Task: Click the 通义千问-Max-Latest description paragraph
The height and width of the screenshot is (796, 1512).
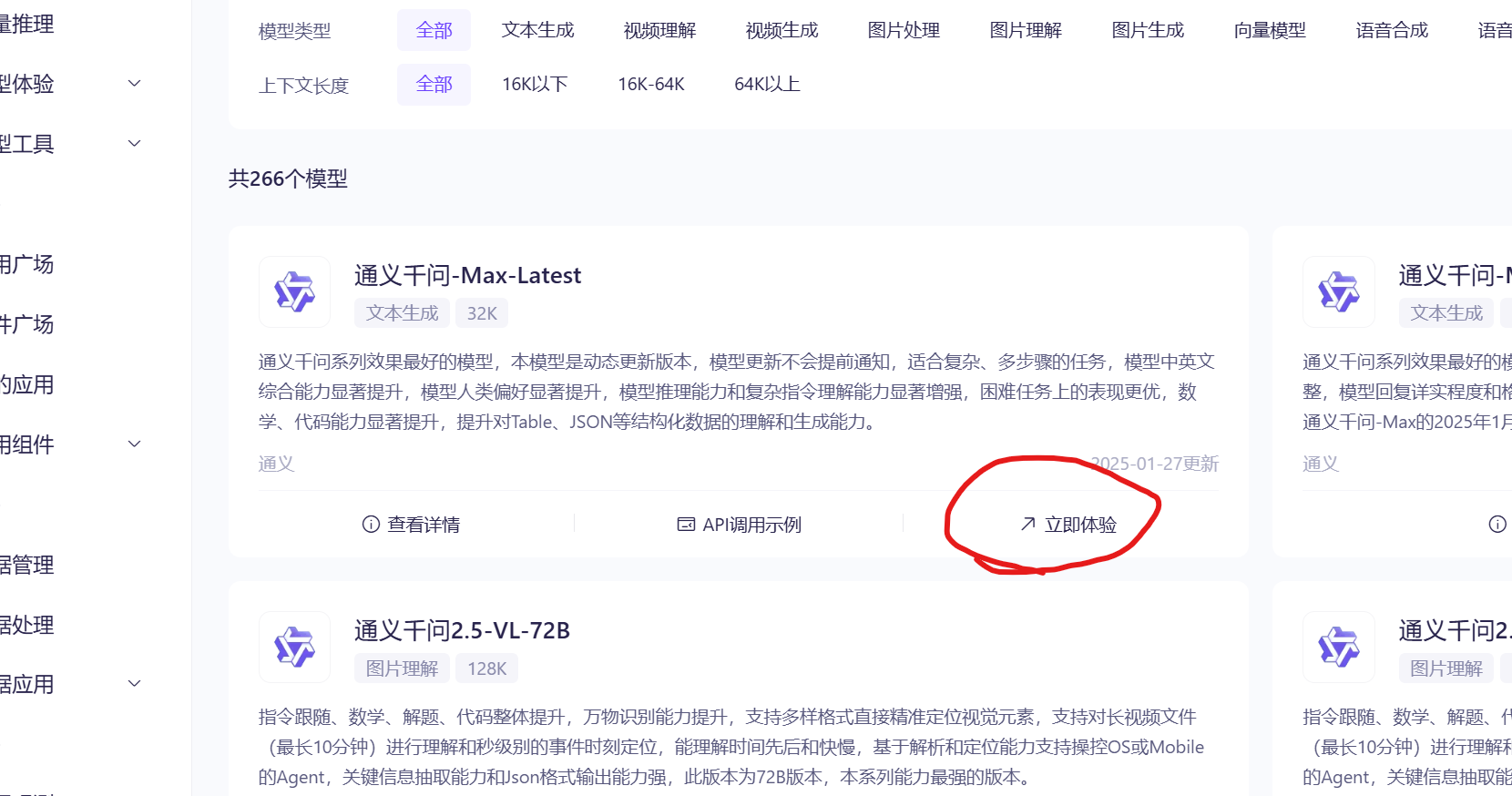Action: tap(737, 392)
